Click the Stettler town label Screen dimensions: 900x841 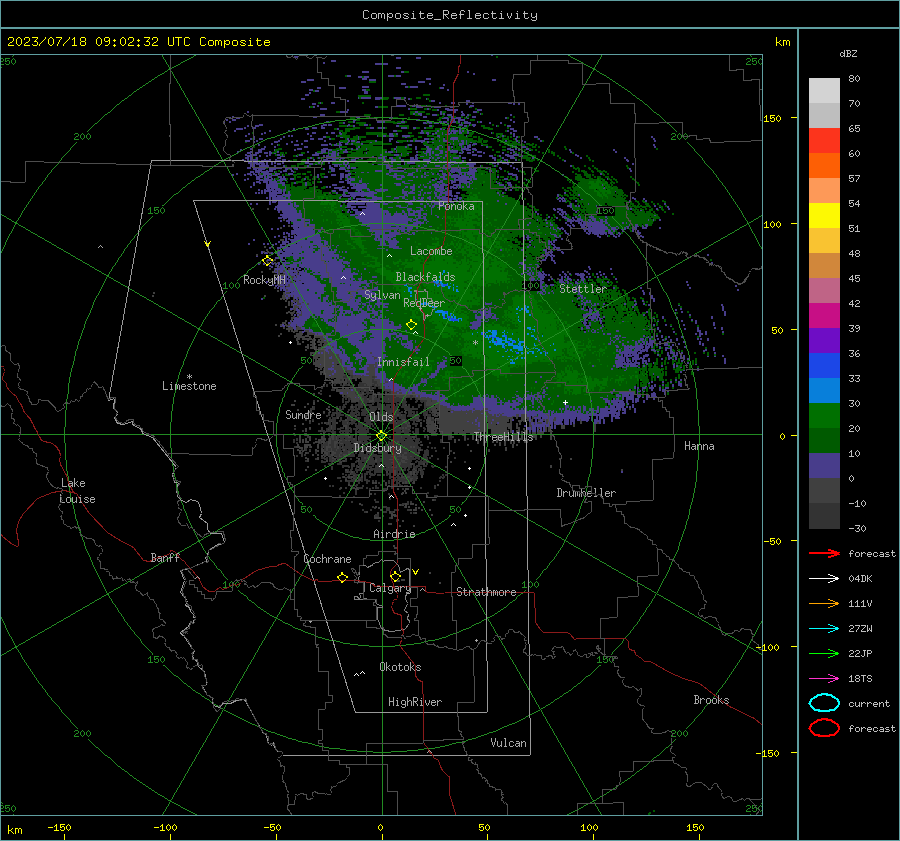[x=583, y=289]
